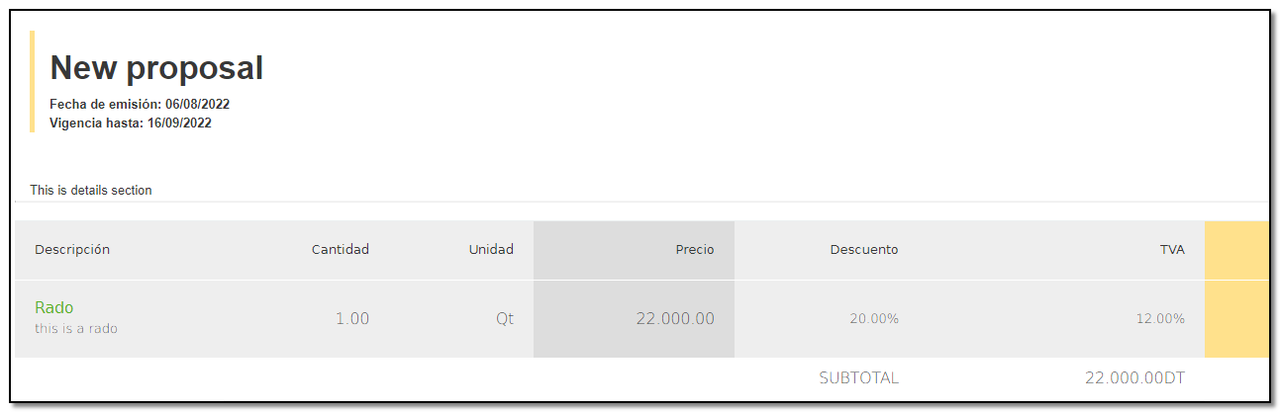This screenshot has height=412, width=1280.
Task: Select the Fecha de emisión date line
Action: click(x=140, y=104)
